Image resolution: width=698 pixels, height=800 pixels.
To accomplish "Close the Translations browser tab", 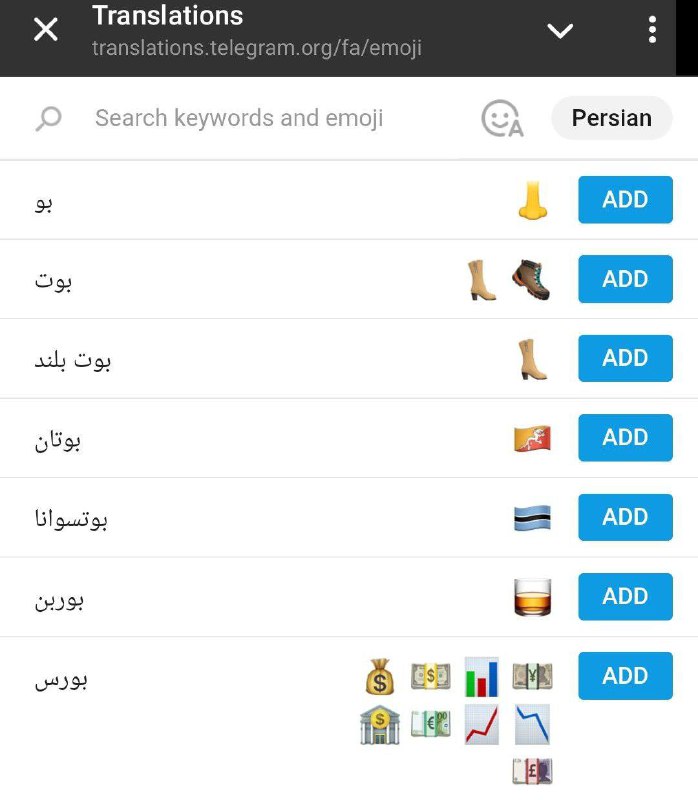I will click(x=45, y=29).
